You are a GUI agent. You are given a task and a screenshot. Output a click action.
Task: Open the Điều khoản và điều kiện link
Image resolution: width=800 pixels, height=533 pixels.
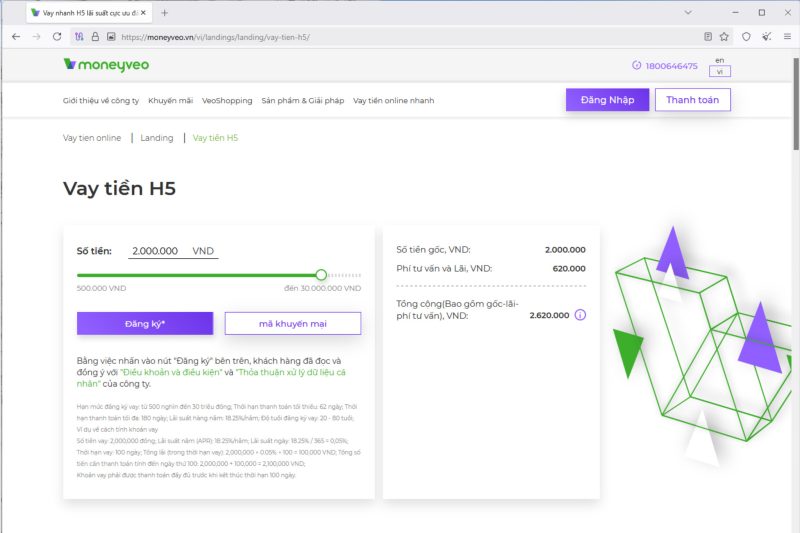coord(171,372)
